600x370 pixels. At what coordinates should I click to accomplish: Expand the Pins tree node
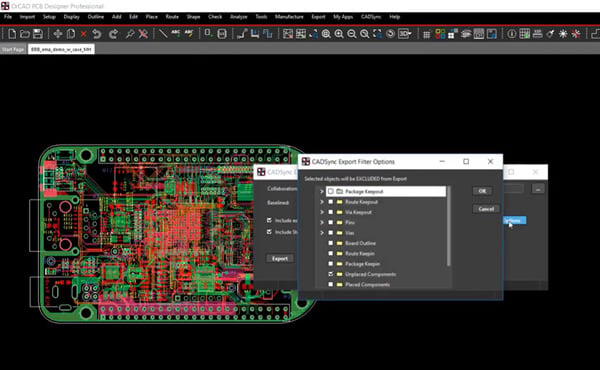tap(322, 222)
